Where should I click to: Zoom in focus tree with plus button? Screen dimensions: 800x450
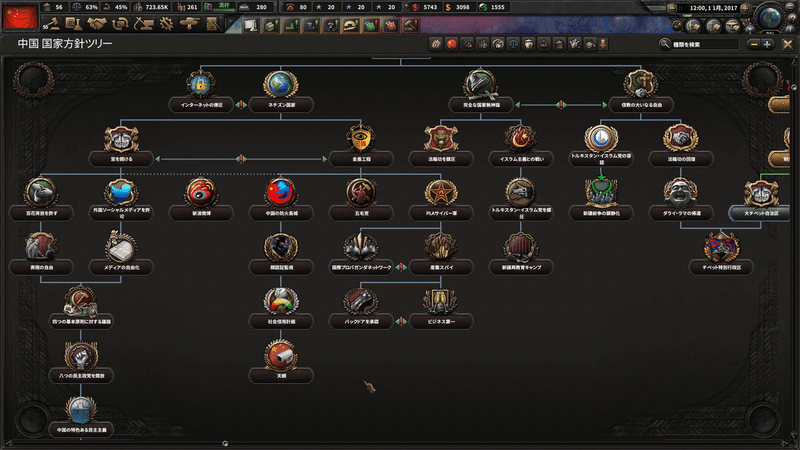[x=767, y=44]
